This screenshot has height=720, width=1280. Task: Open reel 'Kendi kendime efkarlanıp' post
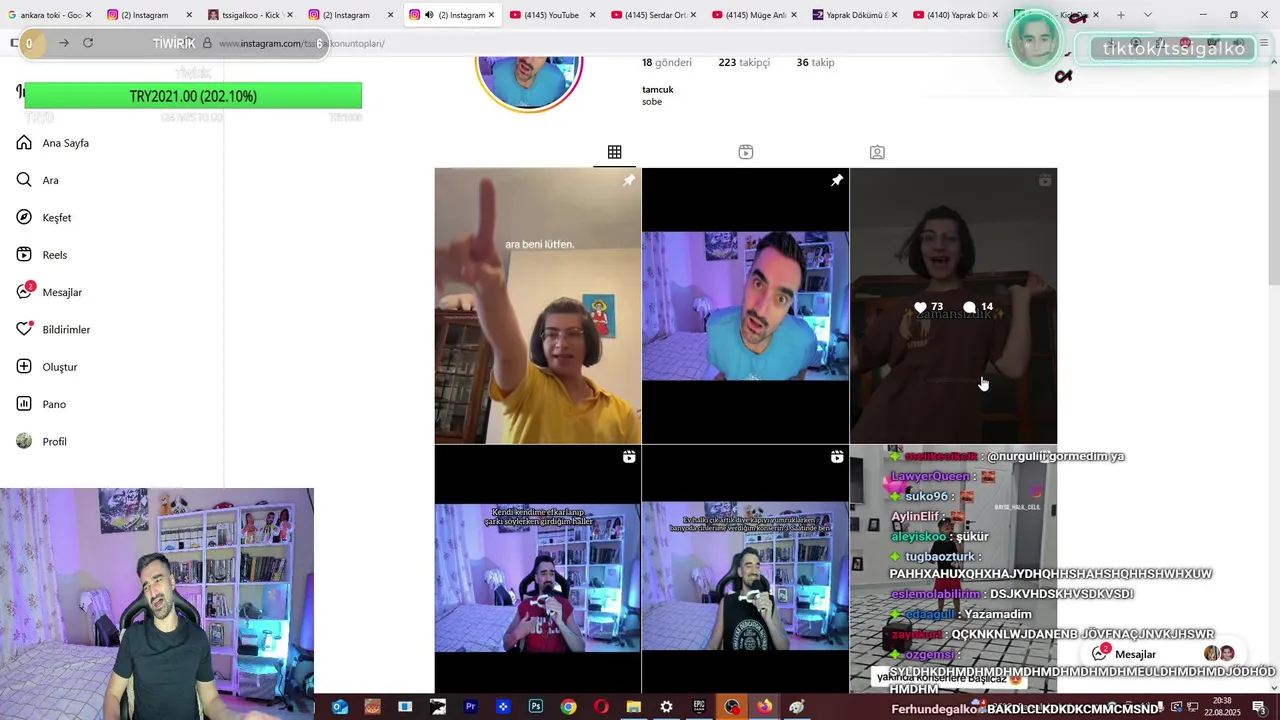pos(538,568)
